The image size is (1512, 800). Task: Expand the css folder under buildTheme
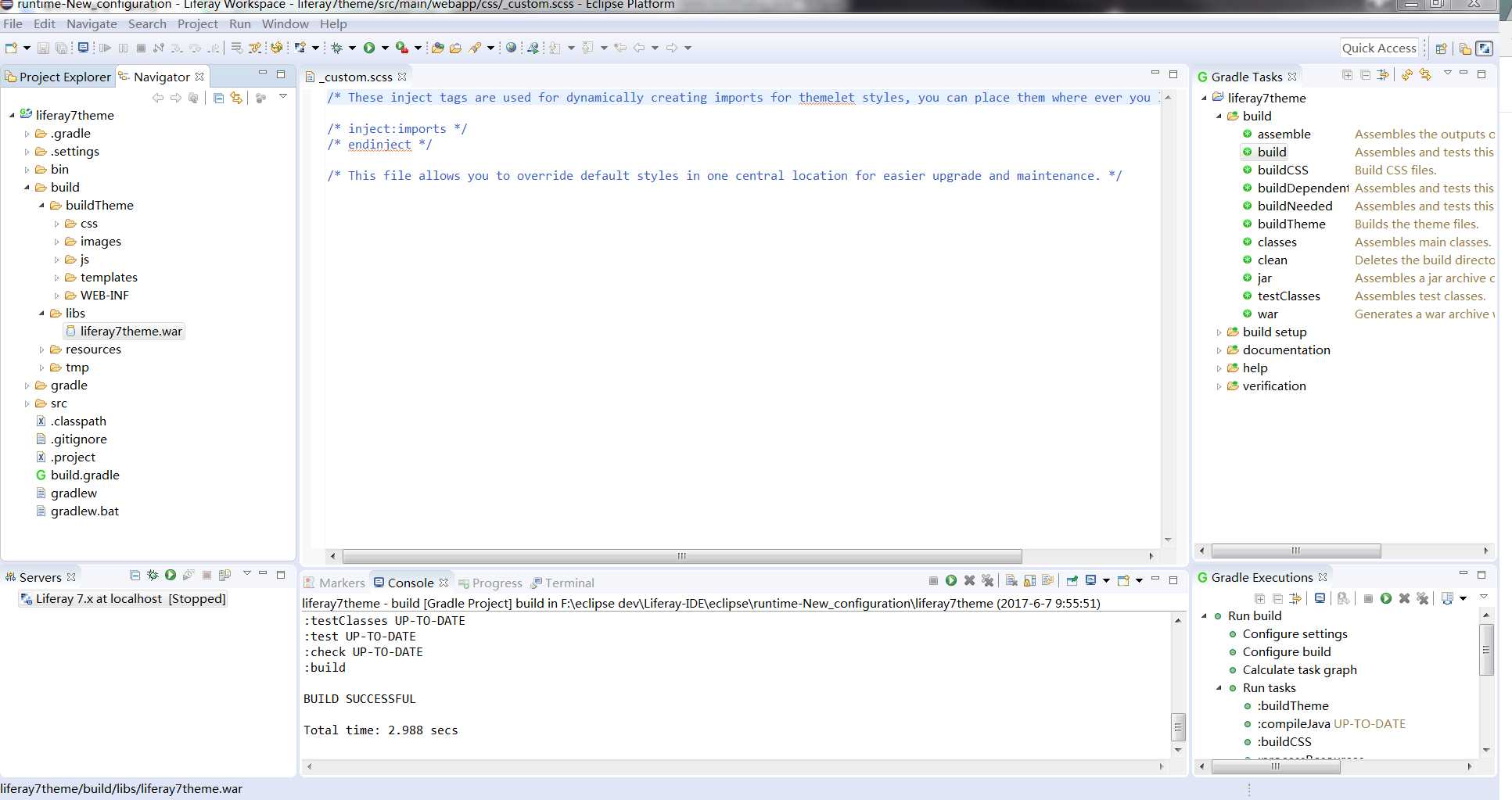[x=56, y=224]
